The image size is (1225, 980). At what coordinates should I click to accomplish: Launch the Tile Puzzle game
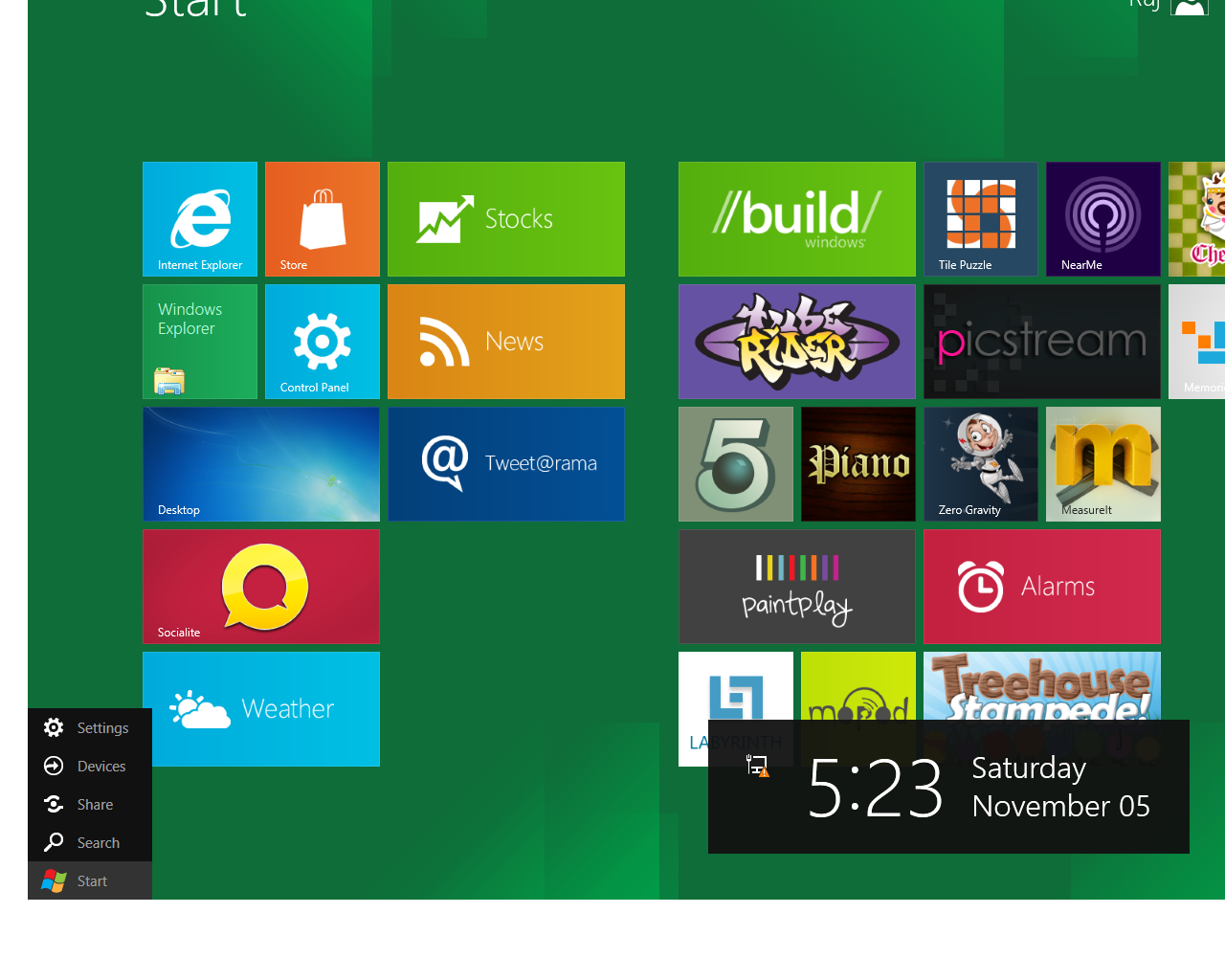[x=981, y=219]
